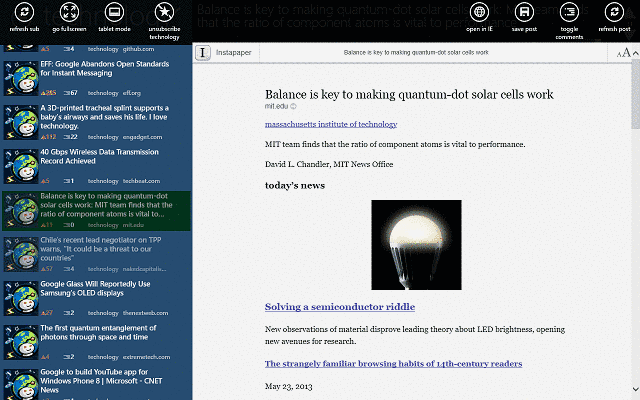The width and height of the screenshot is (640, 400).
Task: Open post in IE
Action: (x=480, y=12)
